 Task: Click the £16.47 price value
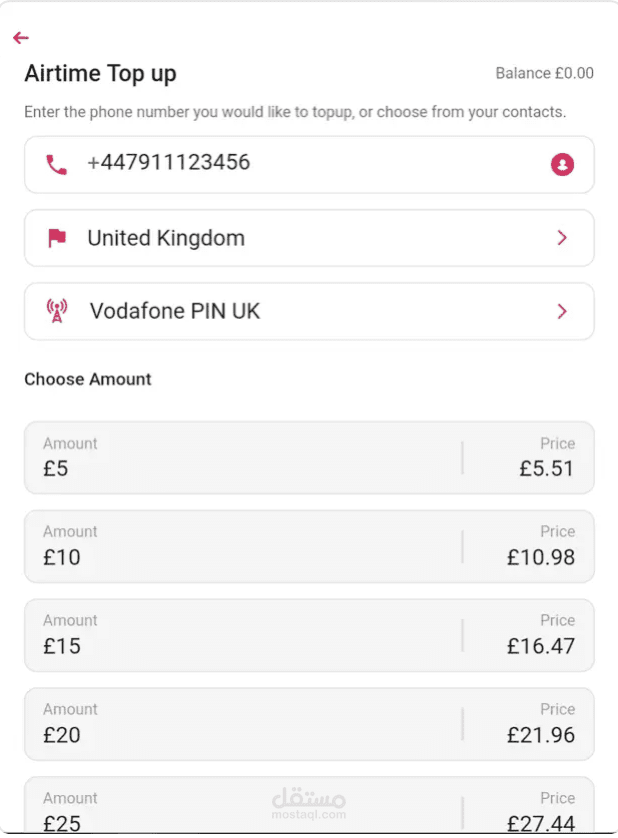(x=541, y=646)
